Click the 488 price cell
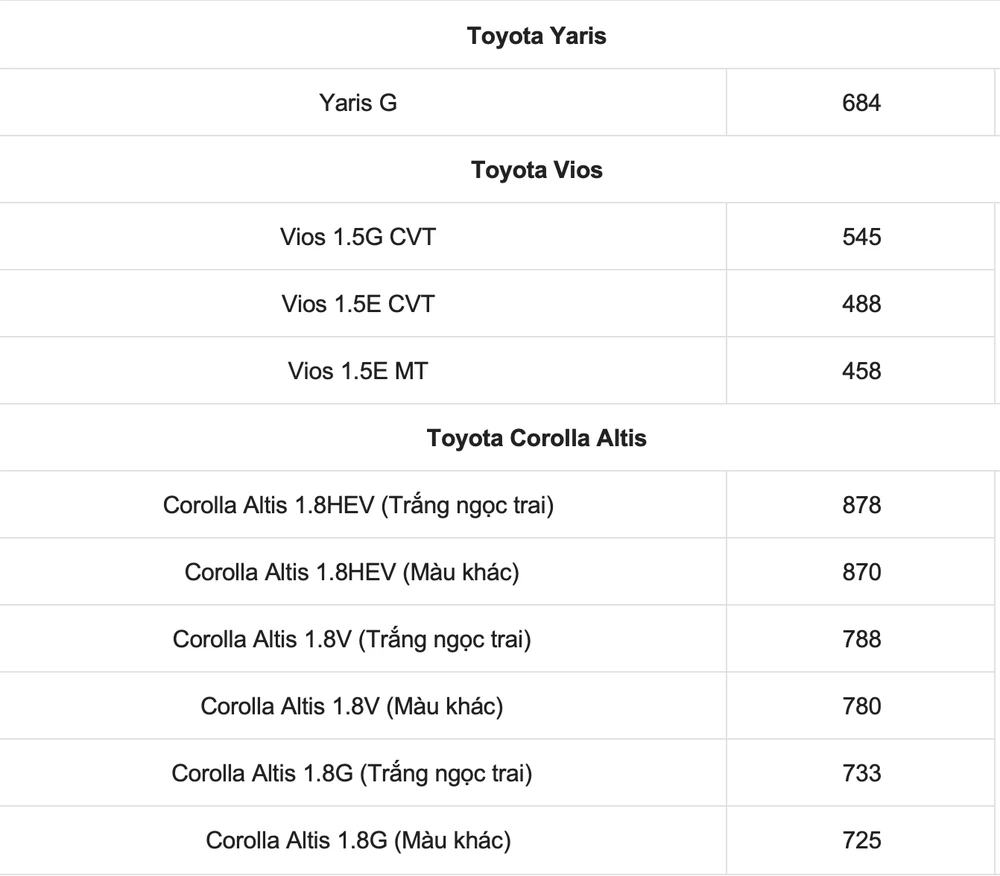1000x876 pixels. click(861, 304)
